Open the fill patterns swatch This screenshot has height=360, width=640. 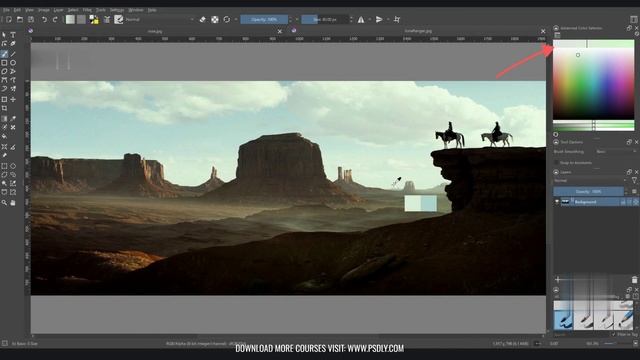(x=82, y=19)
